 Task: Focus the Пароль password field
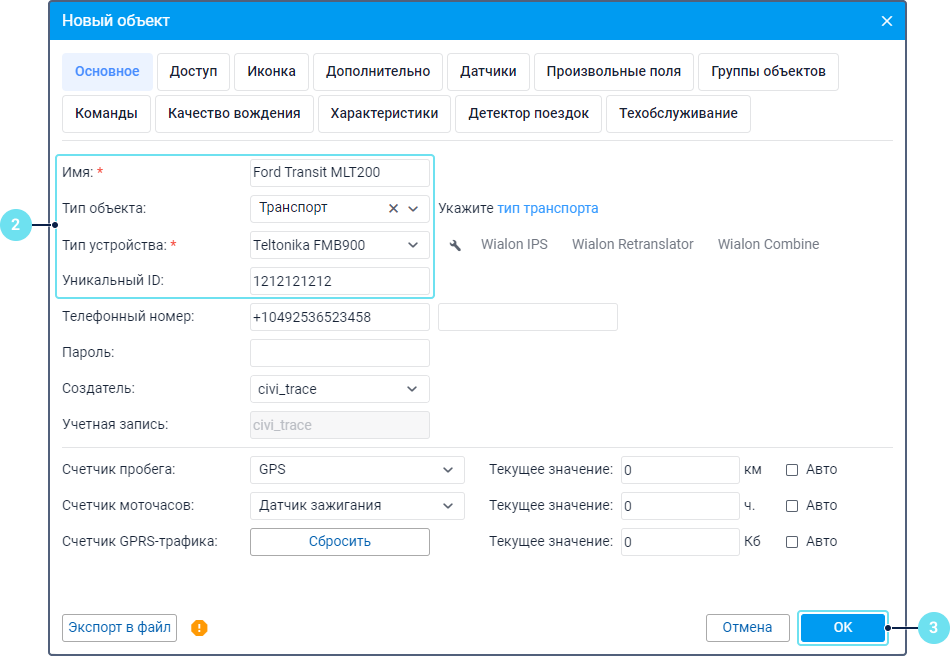point(339,353)
